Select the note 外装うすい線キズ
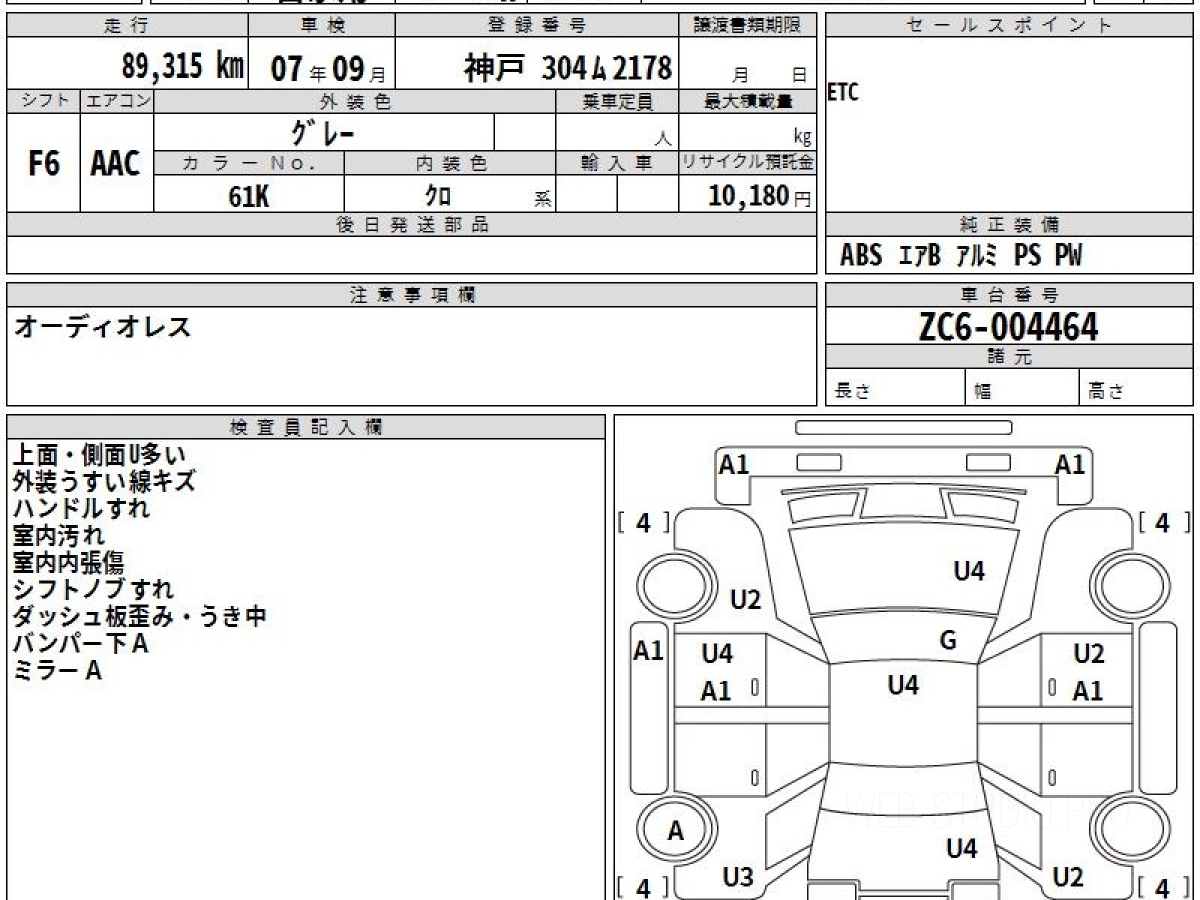1200x900 pixels. coord(104,482)
